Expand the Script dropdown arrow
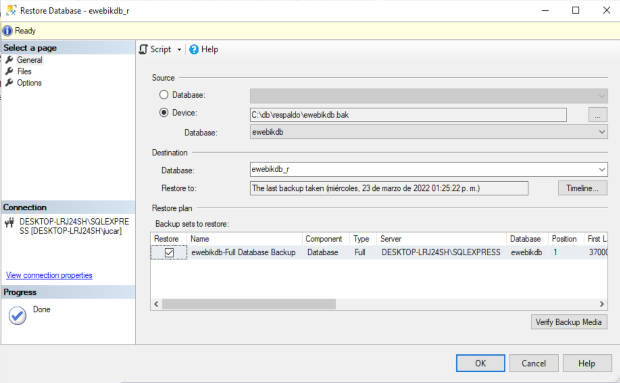The image size is (620, 383). coord(179,50)
